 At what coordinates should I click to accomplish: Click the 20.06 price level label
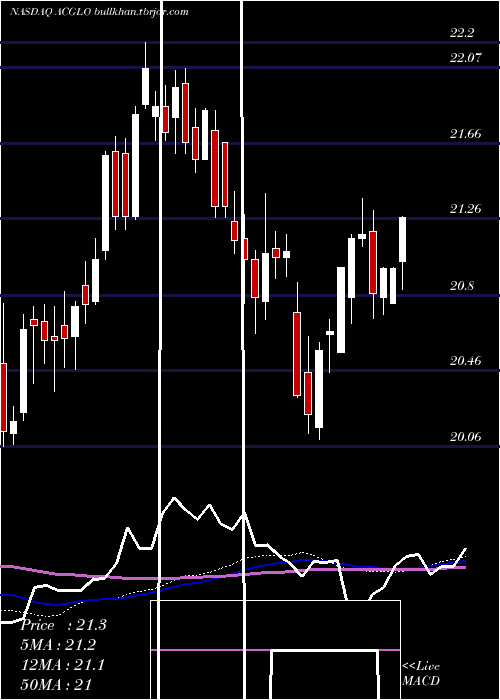466,436
